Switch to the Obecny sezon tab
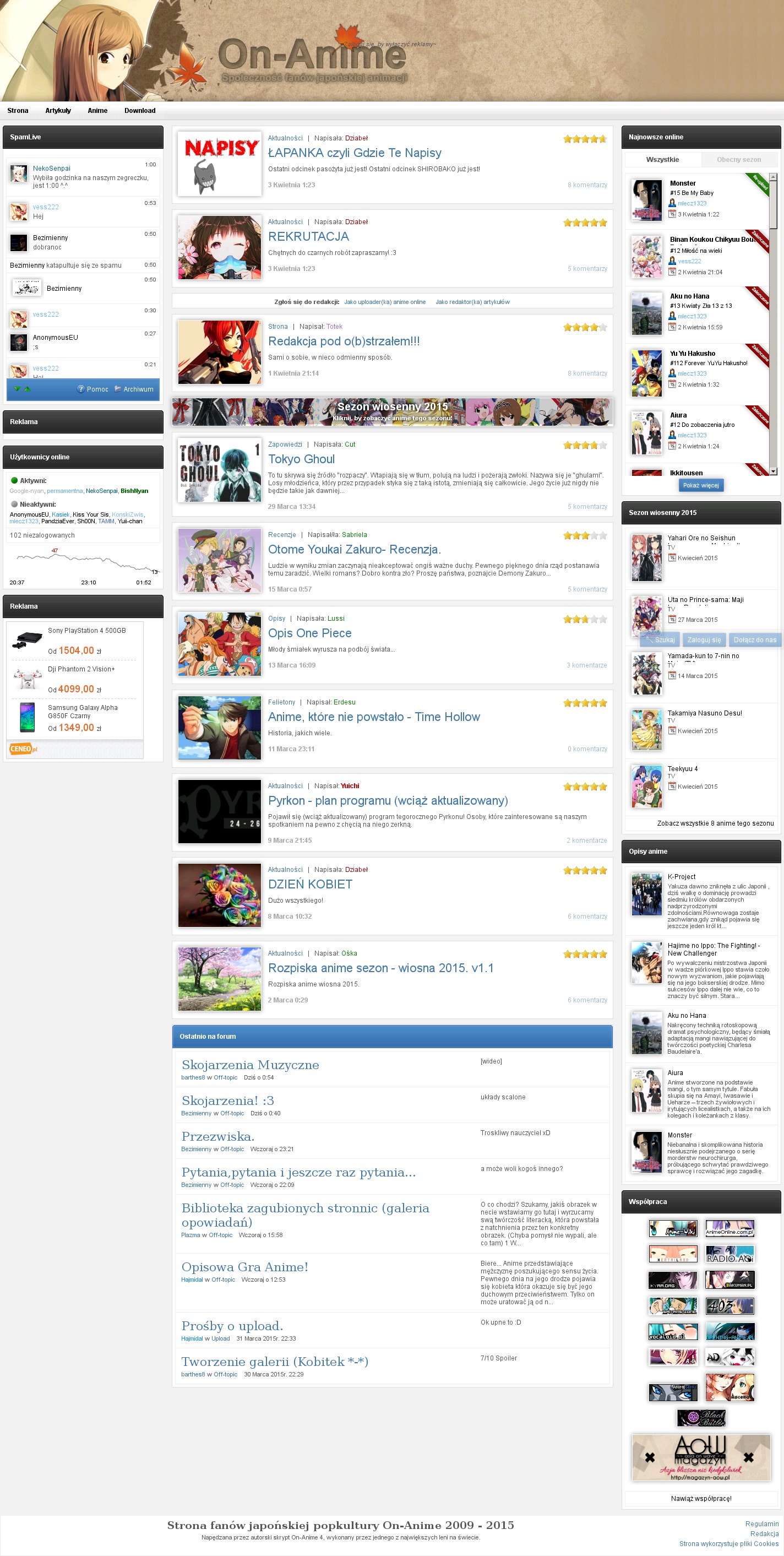This screenshot has width=784, height=1556. [738, 160]
